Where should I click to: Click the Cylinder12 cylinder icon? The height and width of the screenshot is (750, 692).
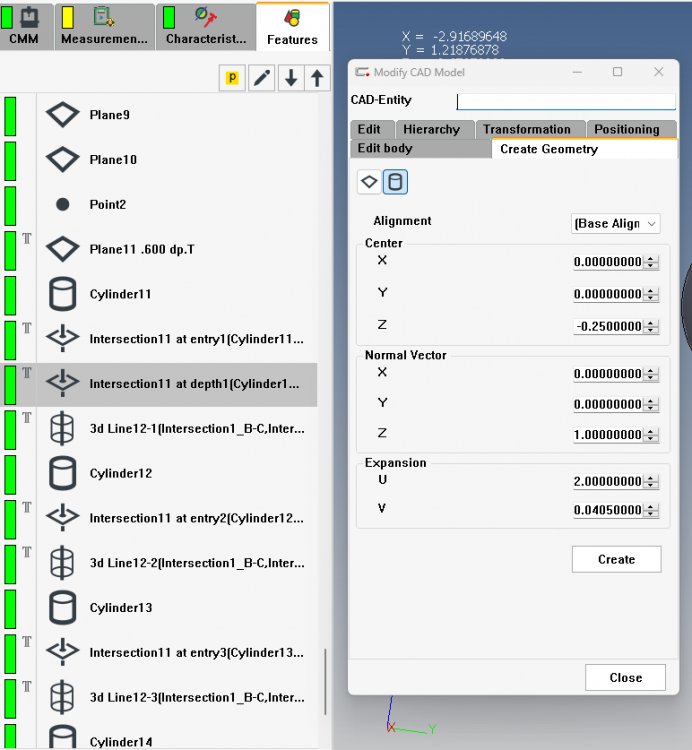coord(63,473)
